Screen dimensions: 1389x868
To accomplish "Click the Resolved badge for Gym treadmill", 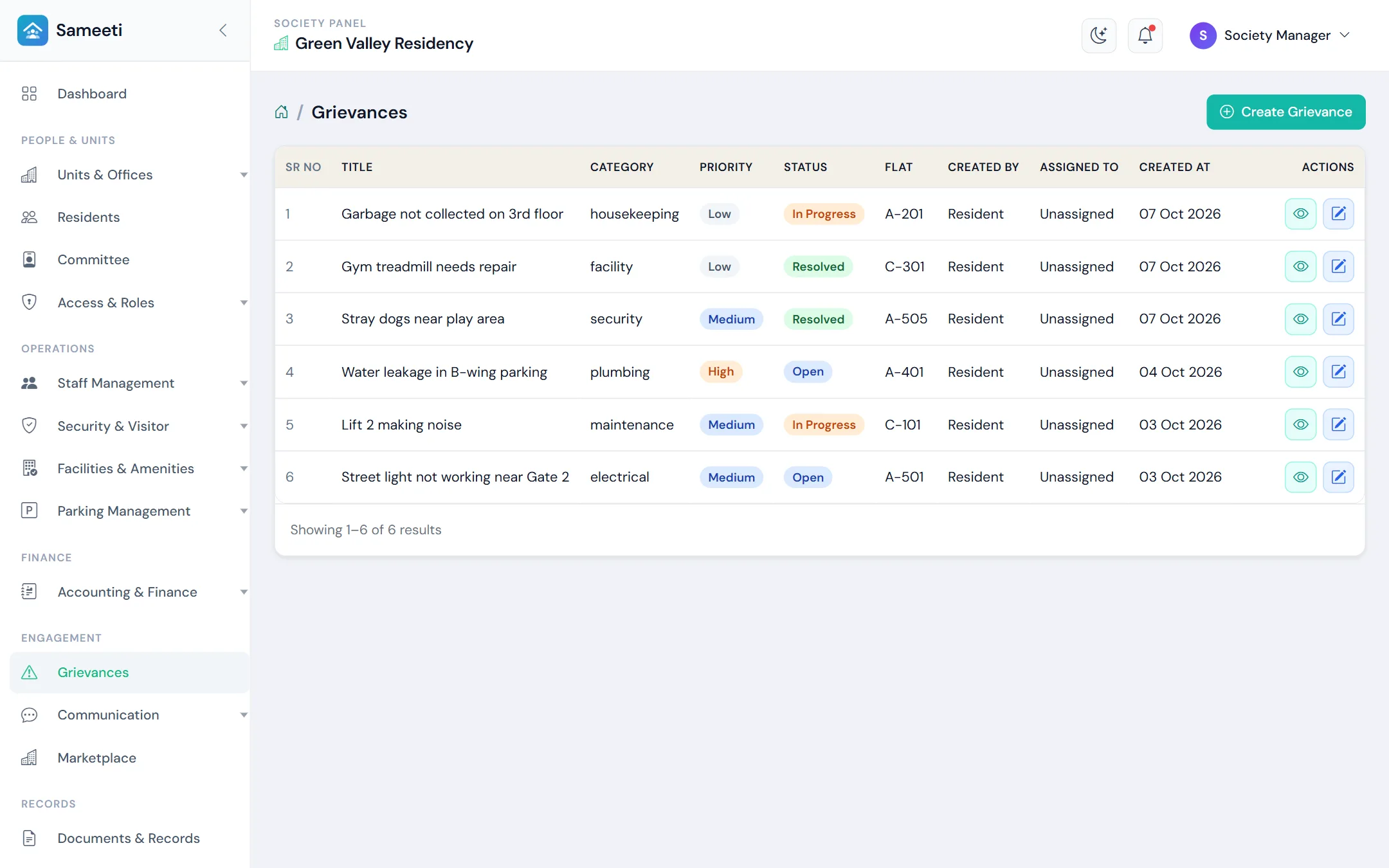I will pos(818,267).
